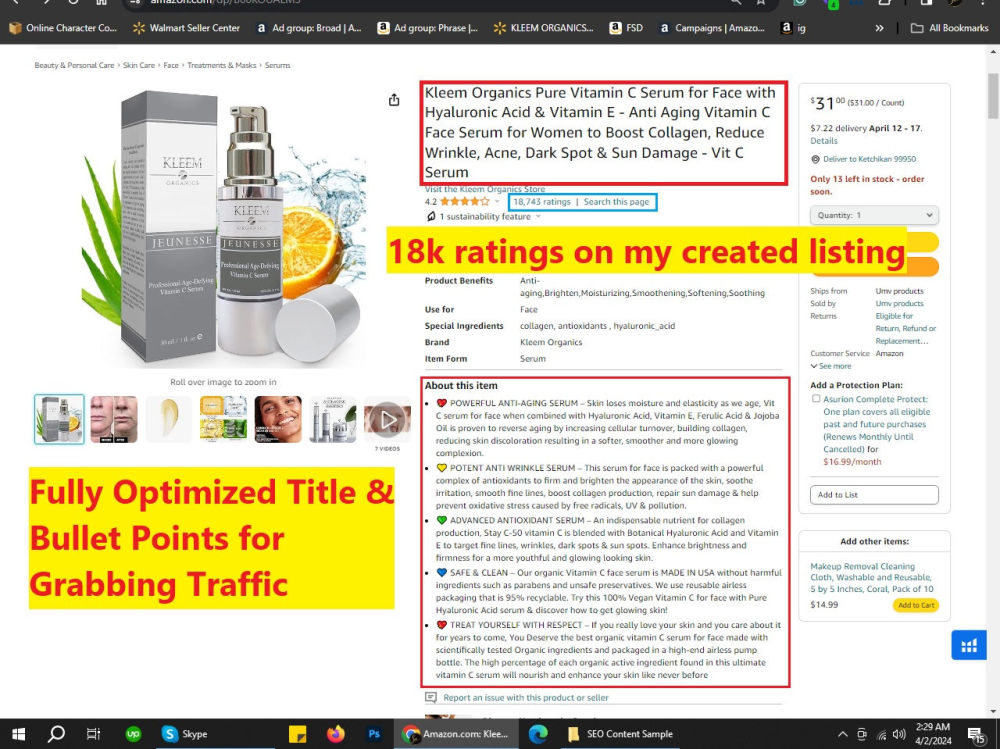The height and width of the screenshot is (749, 1000).
Task: Click the Add to List button
Action: click(874, 494)
